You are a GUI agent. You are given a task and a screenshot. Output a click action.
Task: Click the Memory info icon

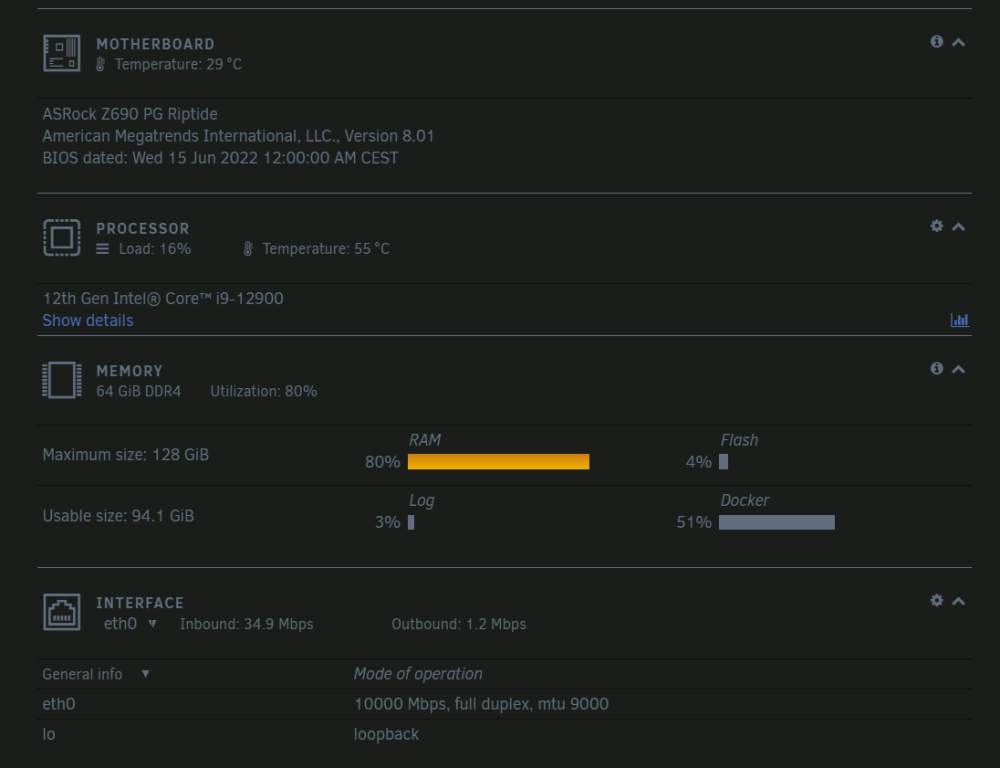coord(936,368)
